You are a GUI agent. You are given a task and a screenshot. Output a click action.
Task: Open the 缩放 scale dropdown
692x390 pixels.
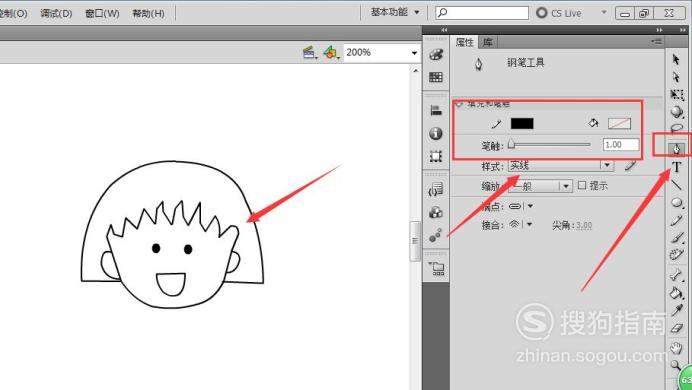pos(540,186)
